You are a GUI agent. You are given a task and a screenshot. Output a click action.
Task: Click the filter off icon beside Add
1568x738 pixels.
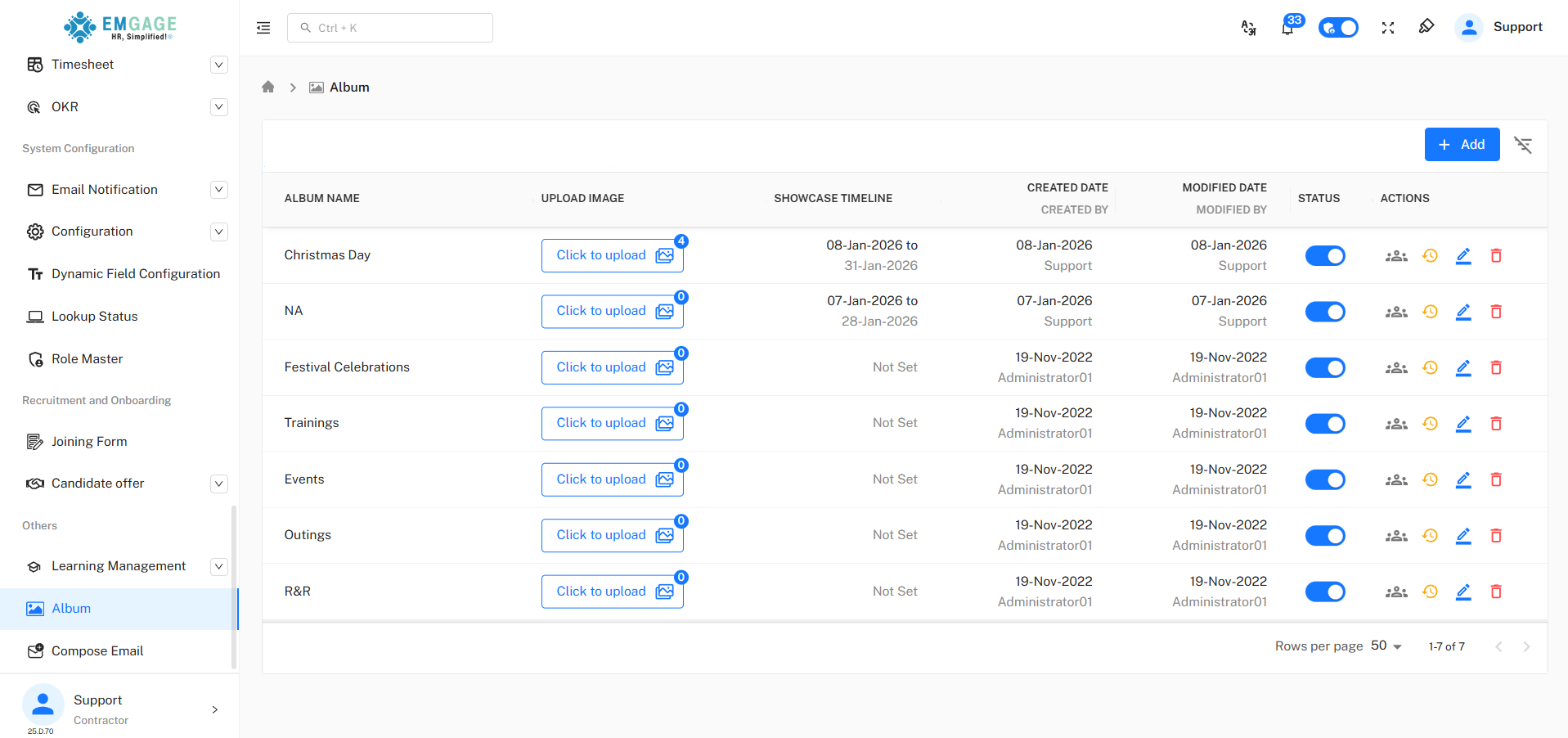[x=1523, y=145]
